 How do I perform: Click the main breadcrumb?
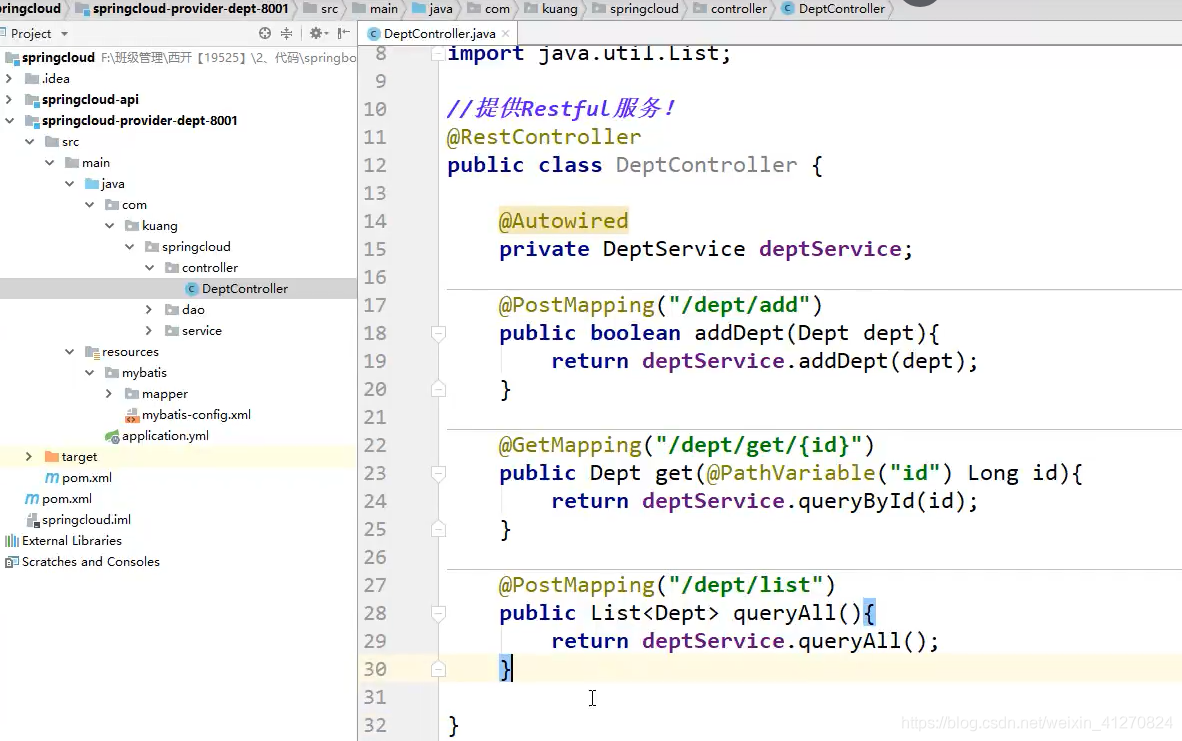coord(375,9)
